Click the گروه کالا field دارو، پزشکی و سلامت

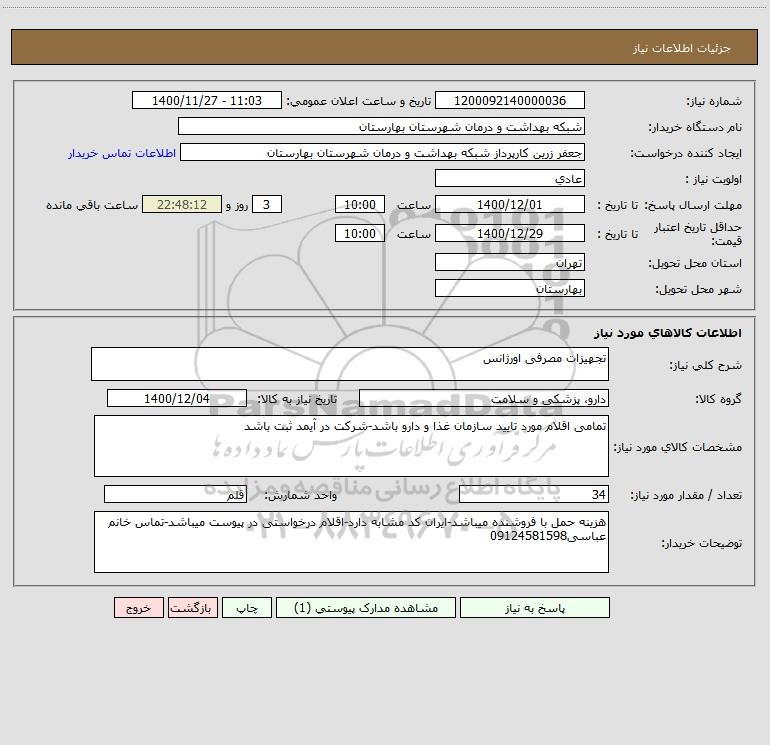click(x=484, y=399)
